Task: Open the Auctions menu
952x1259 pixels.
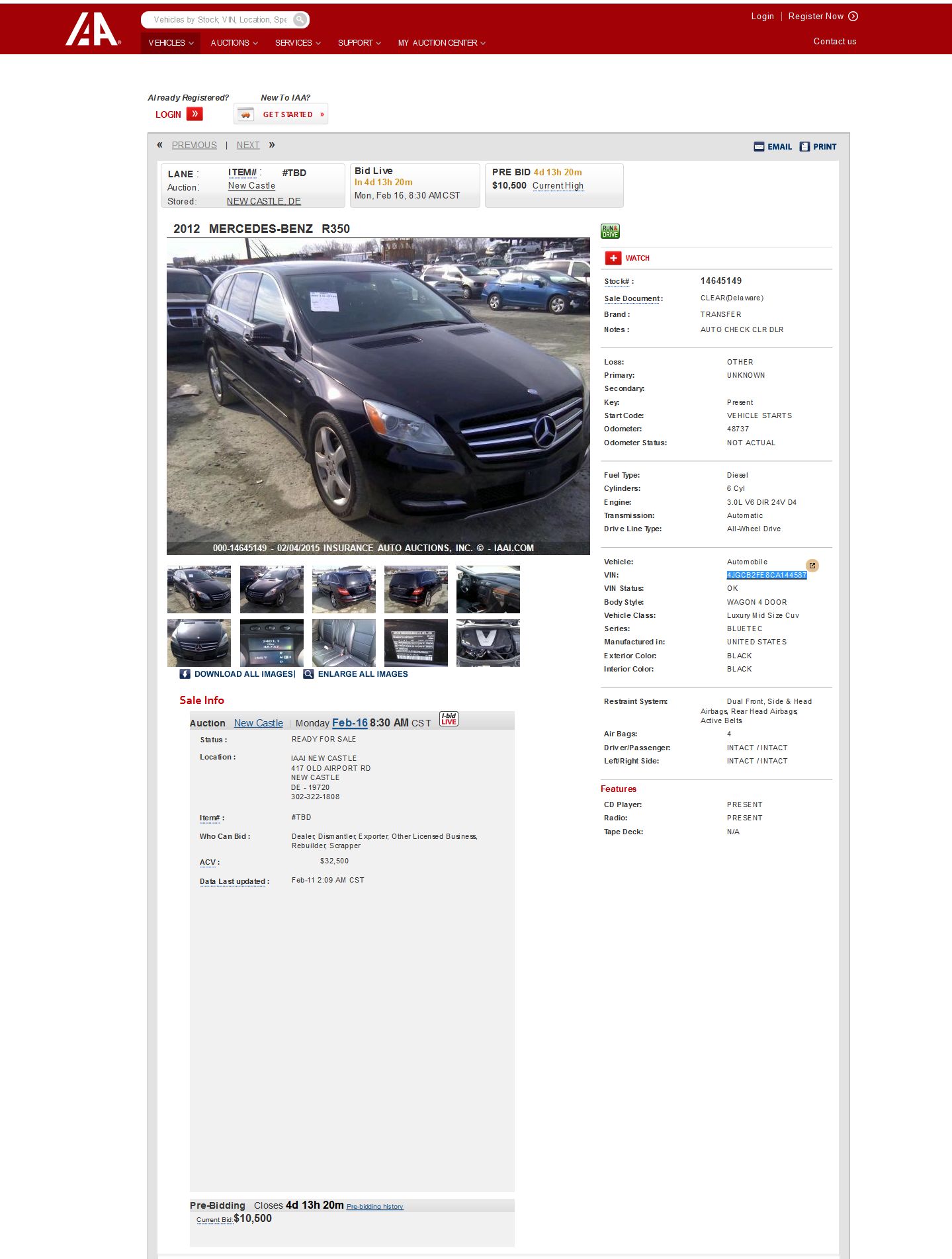Action: tap(234, 43)
